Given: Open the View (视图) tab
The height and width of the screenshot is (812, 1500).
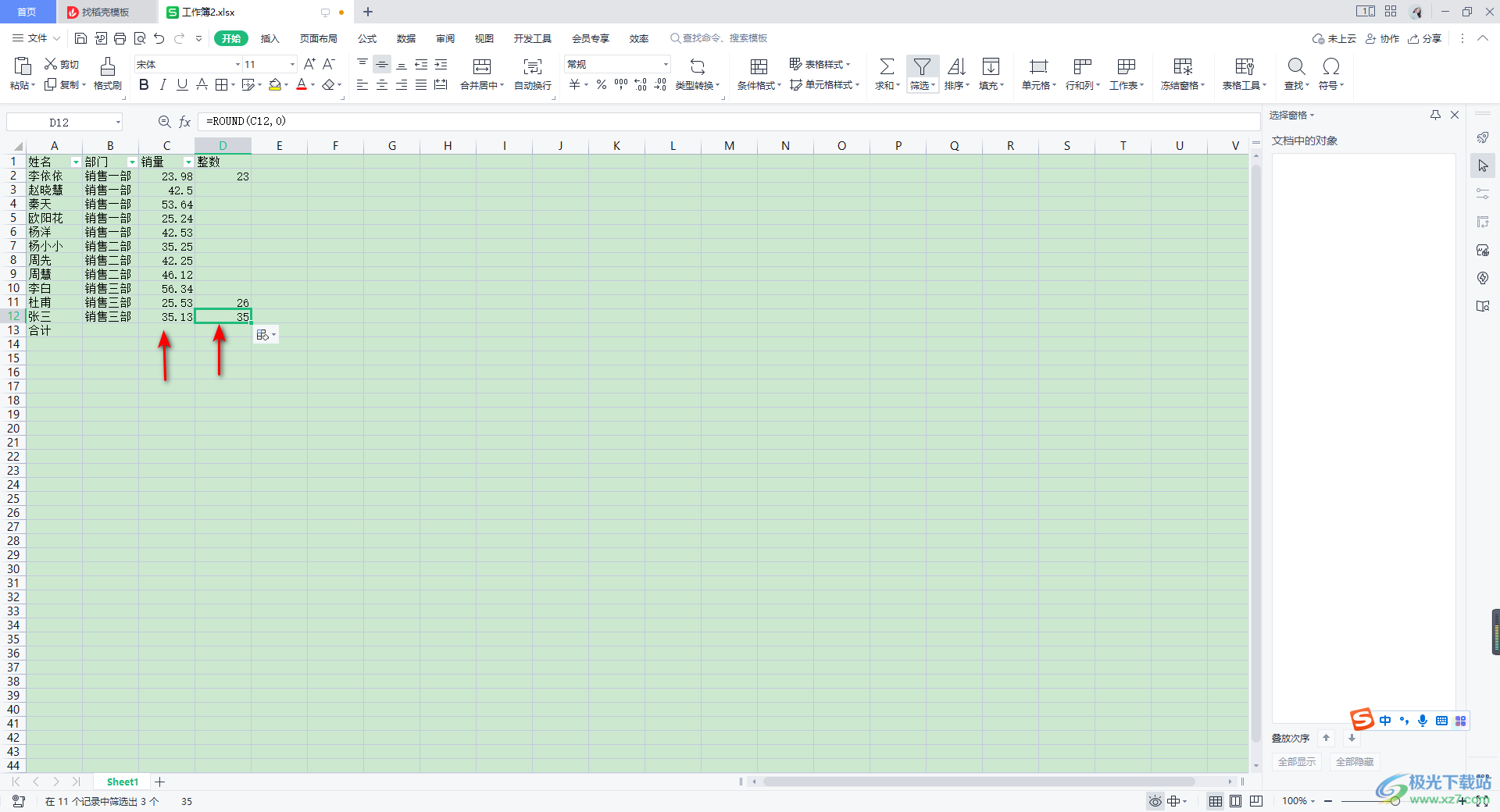Looking at the screenshot, I should (484, 38).
